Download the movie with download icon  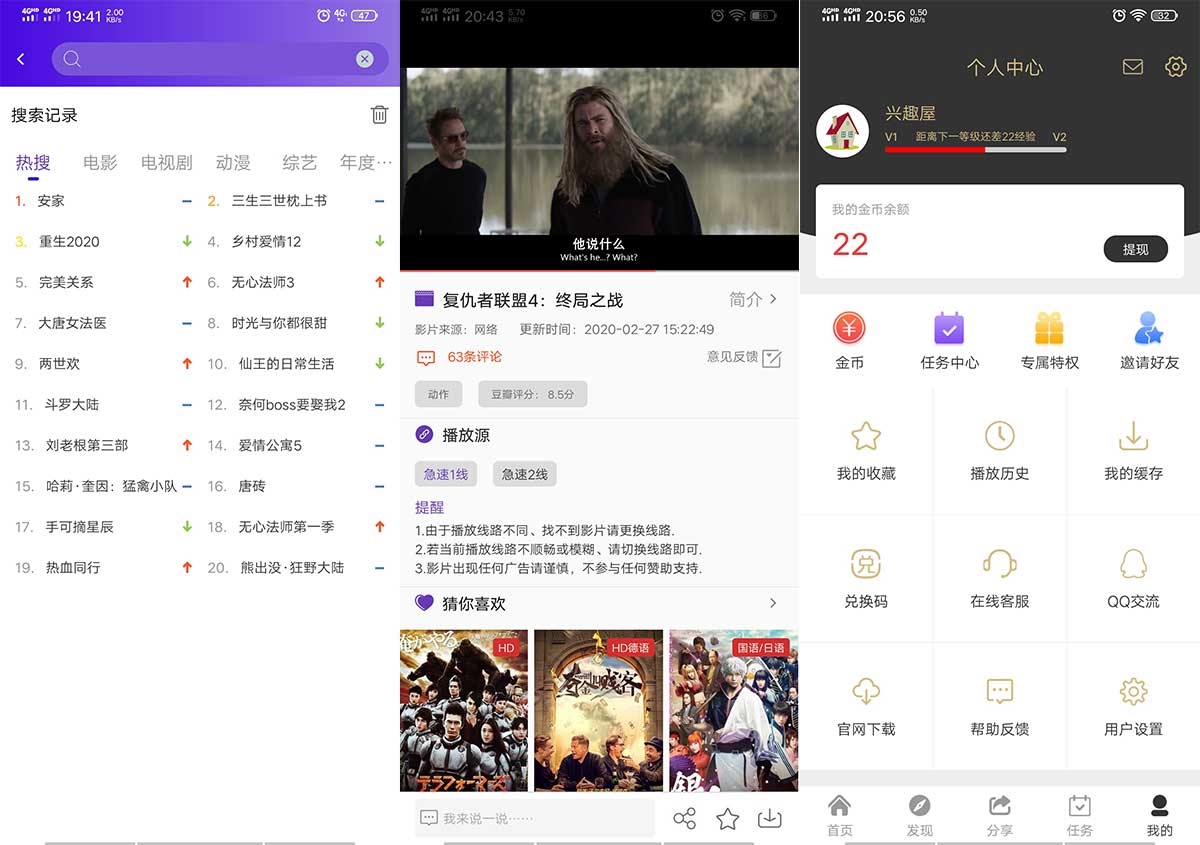(769, 818)
